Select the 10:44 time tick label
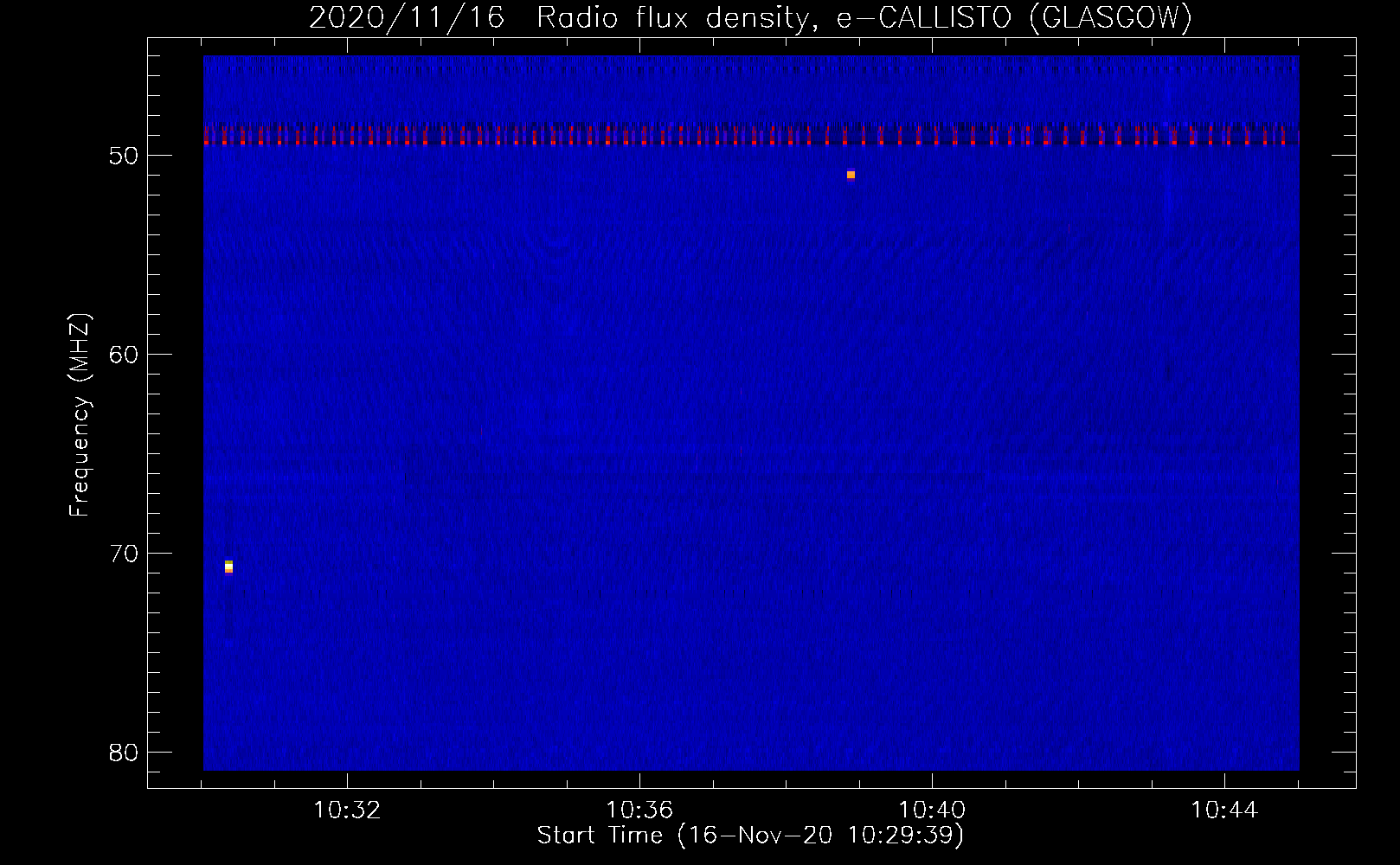1400x865 pixels. [1224, 811]
